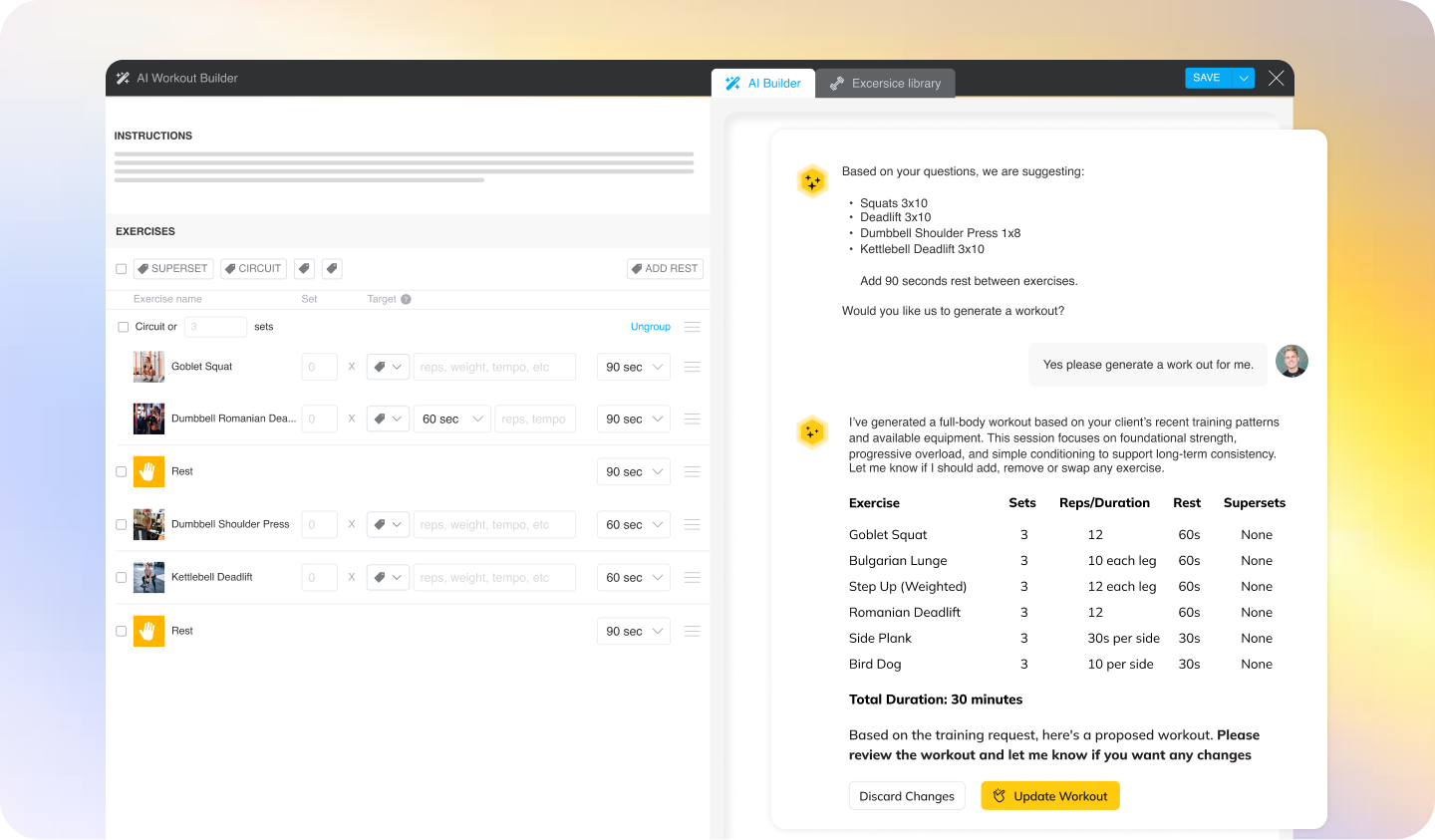
Task: Check the Dumbbell Shoulder Press checkbox
Action: tap(122, 525)
